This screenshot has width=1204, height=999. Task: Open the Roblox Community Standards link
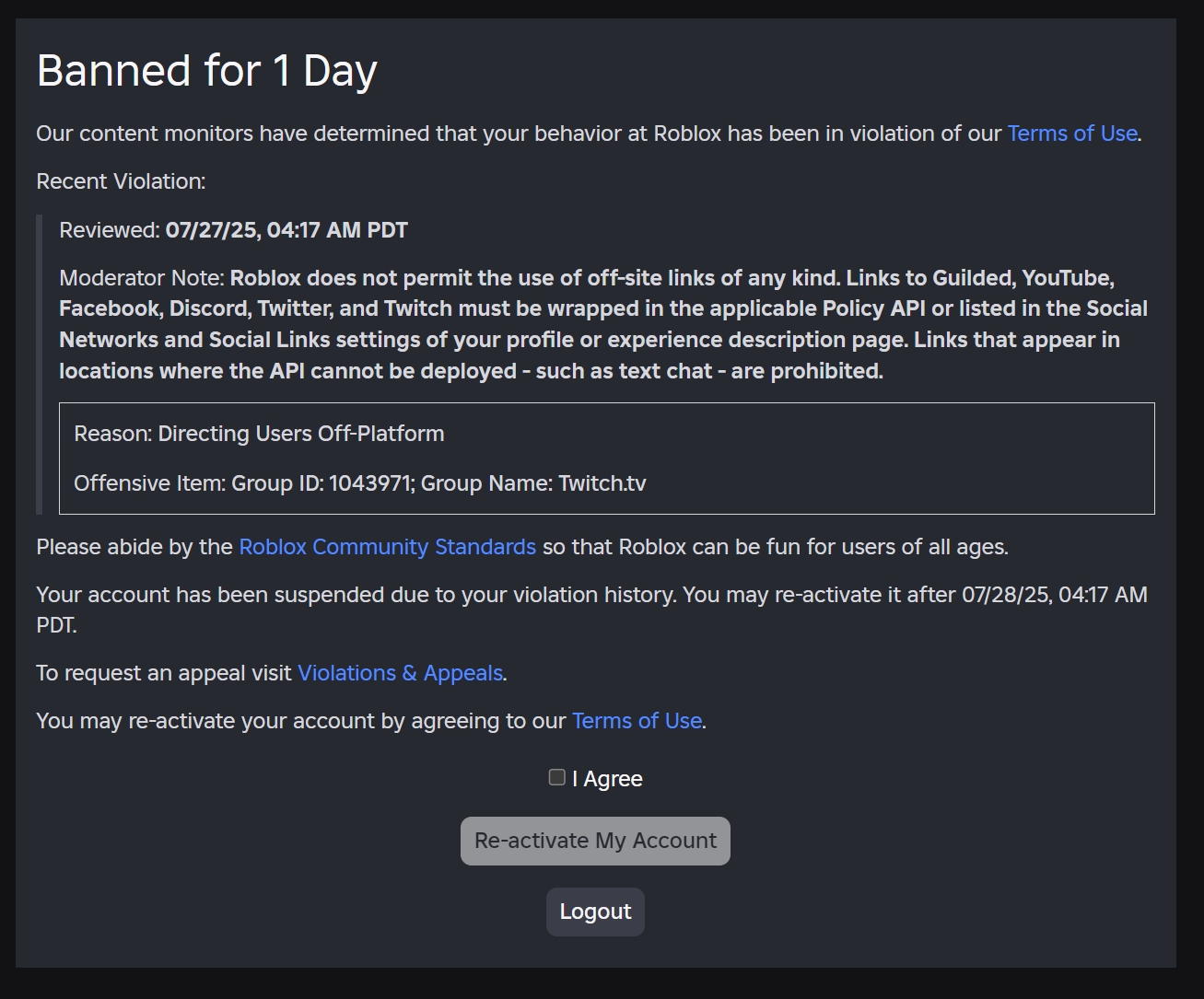click(x=387, y=547)
